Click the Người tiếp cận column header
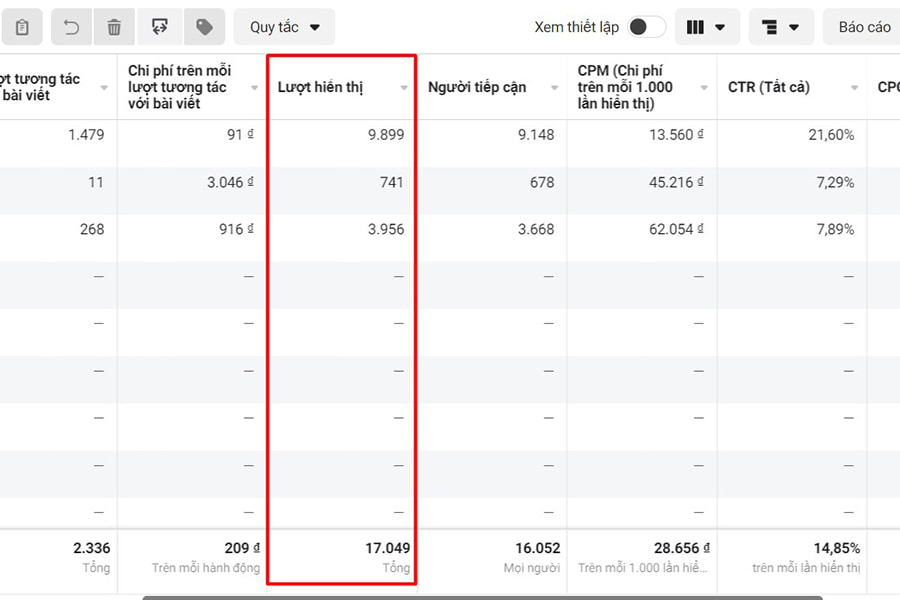The height and width of the screenshot is (600, 900). (x=477, y=87)
